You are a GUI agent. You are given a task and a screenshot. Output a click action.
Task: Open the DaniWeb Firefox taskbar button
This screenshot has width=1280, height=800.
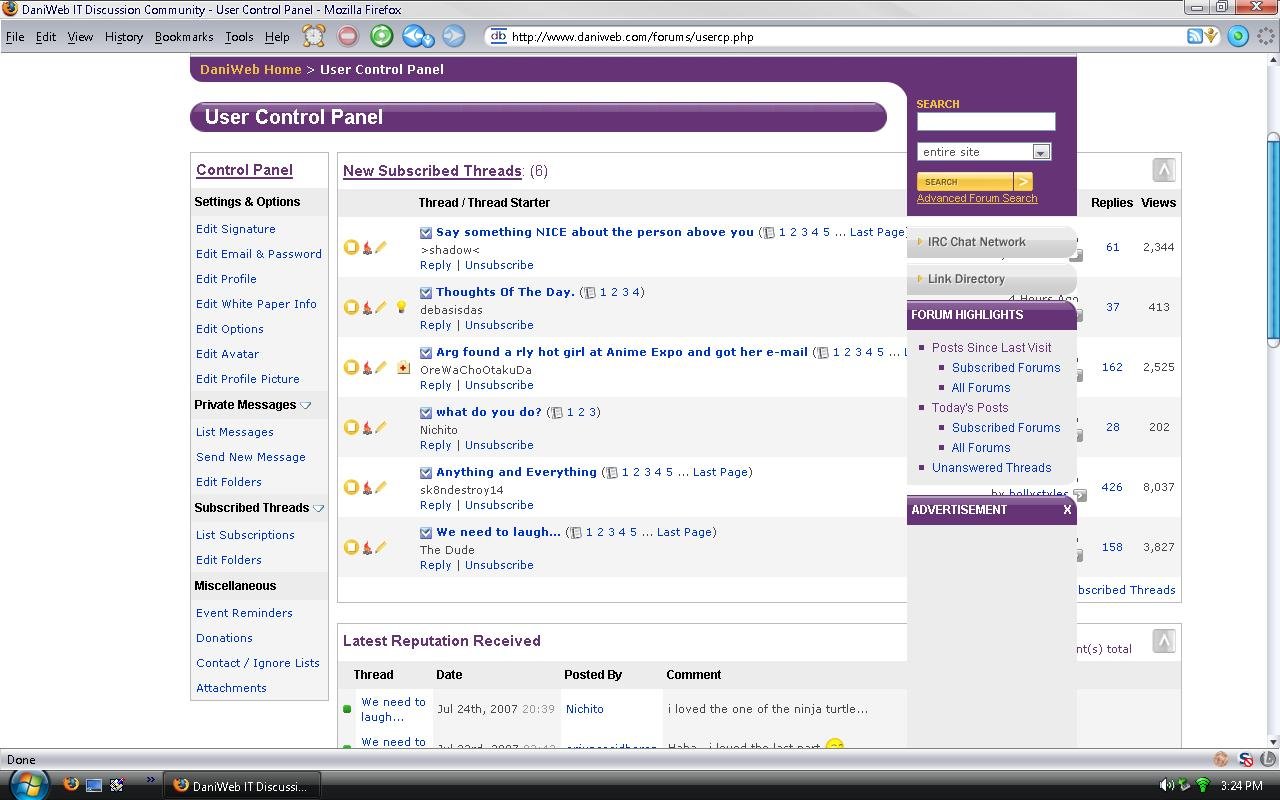click(242, 785)
